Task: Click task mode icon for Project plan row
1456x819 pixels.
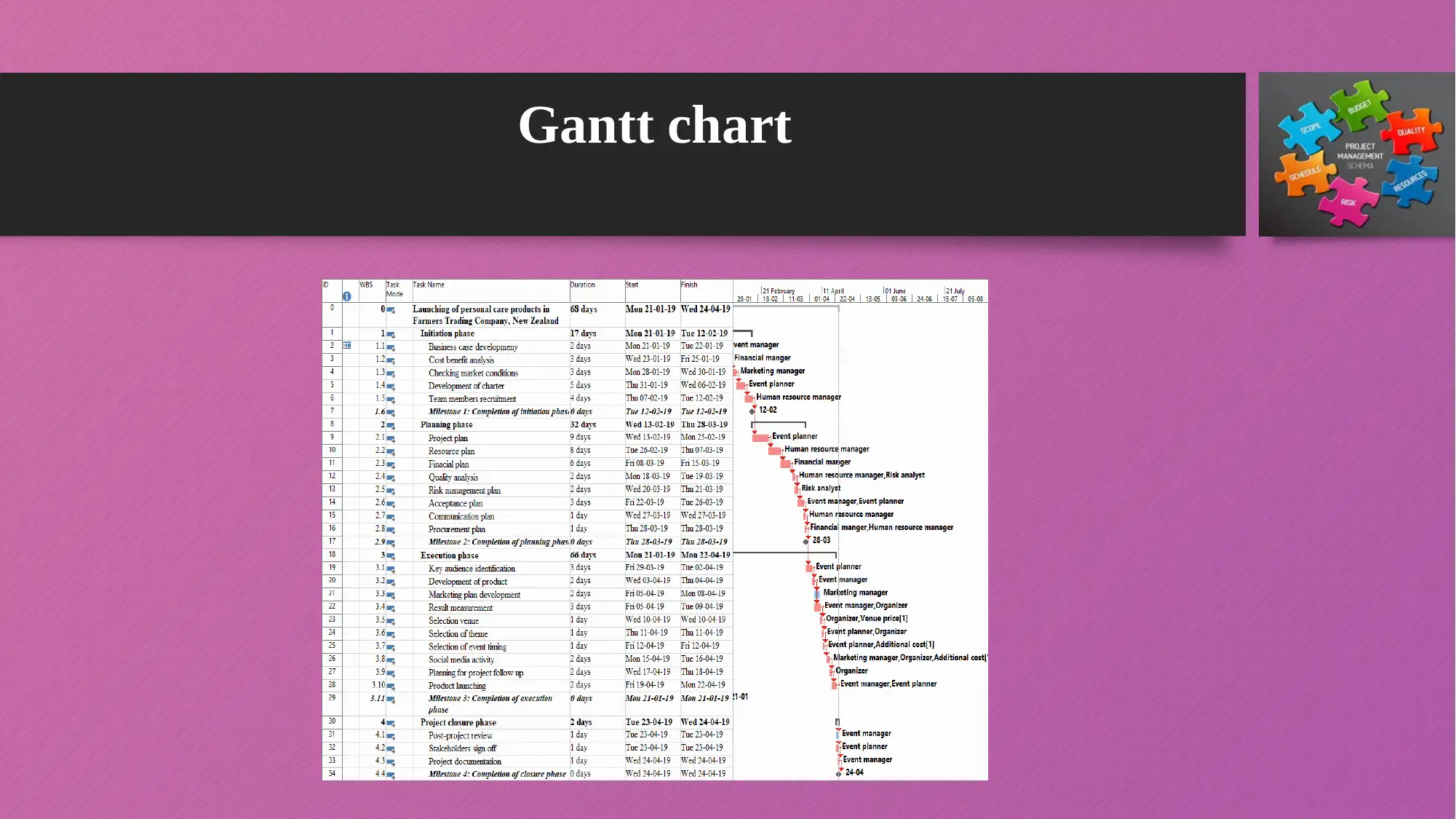Action: click(391, 439)
